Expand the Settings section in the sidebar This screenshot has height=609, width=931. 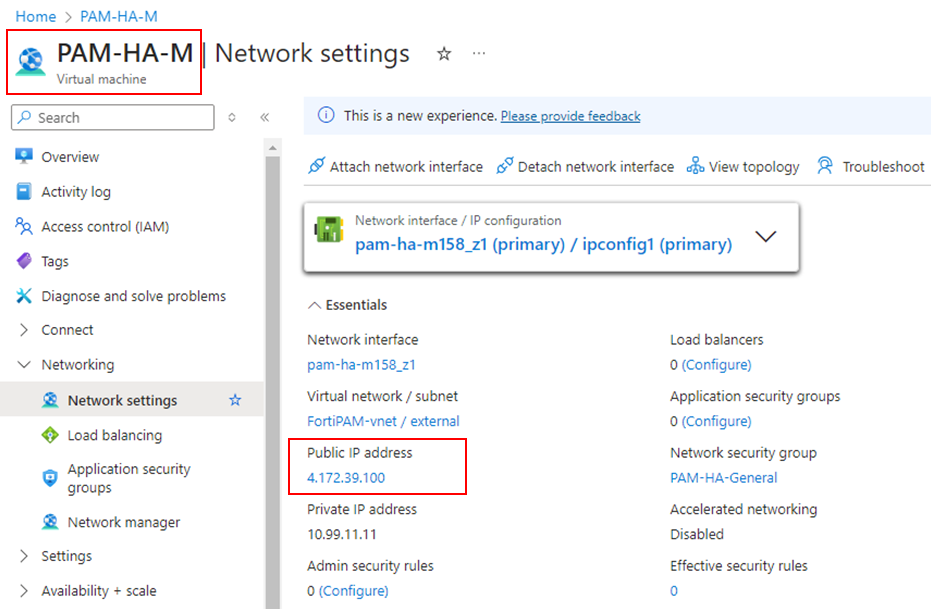(x=22, y=556)
